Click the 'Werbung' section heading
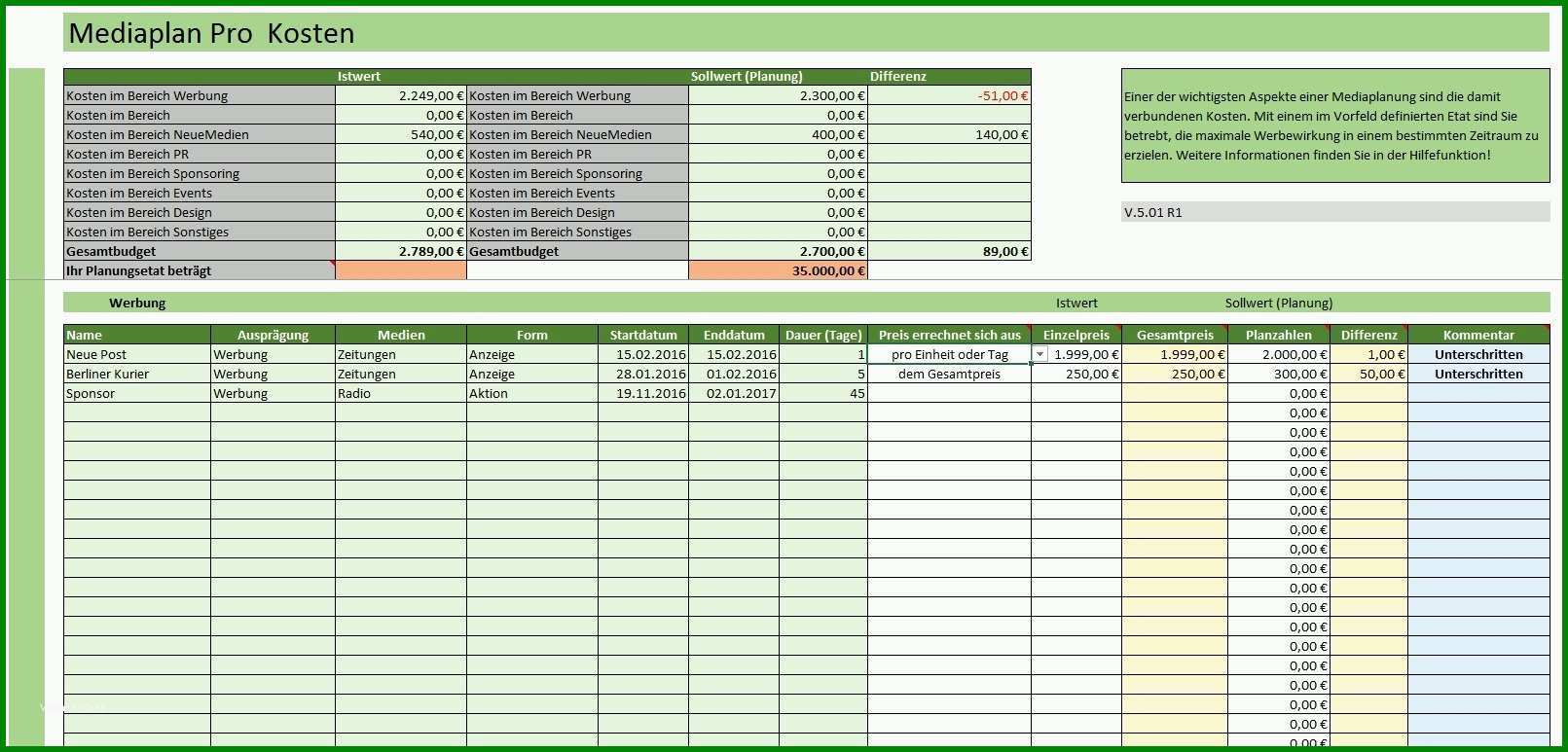 tap(137, 304)
